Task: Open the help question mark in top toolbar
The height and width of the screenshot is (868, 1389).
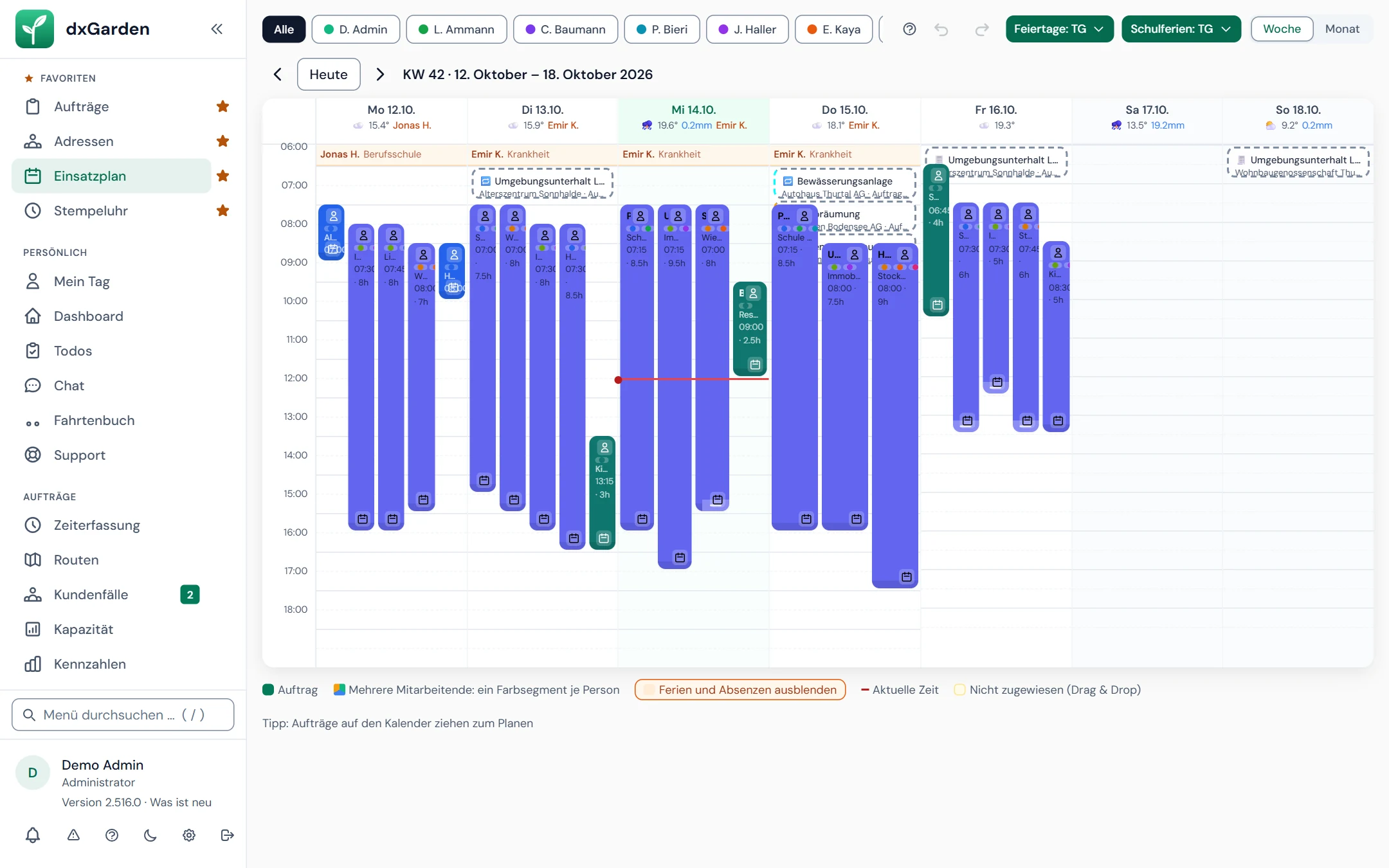Action: click(909, 29)
